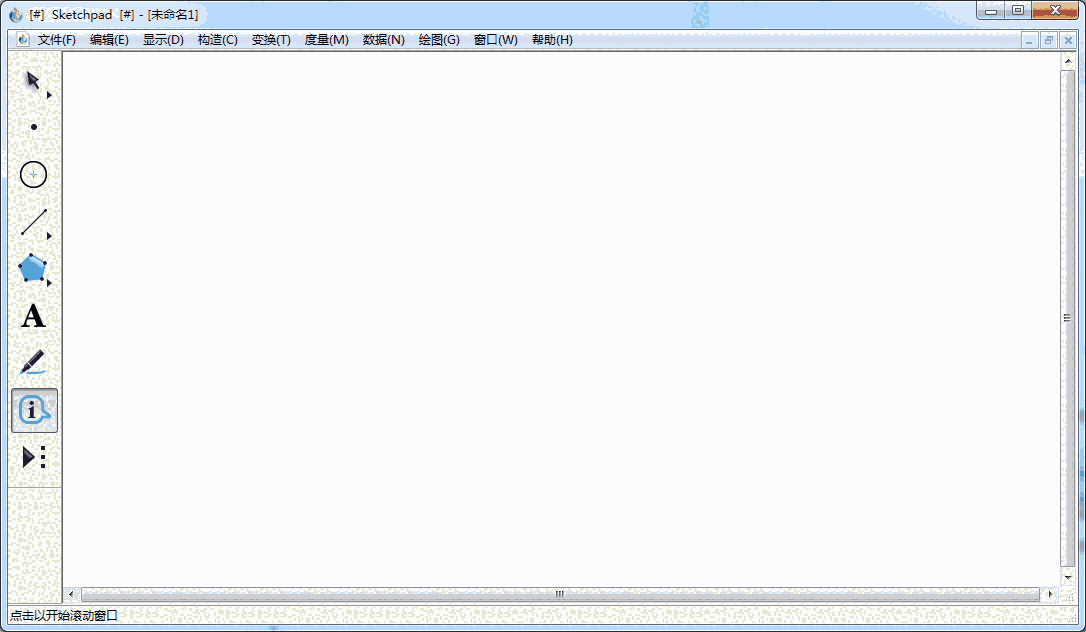Click the vertical scrollbar up arrow
Viewport: 1086px width, 632px height.
coord(1067,62)
